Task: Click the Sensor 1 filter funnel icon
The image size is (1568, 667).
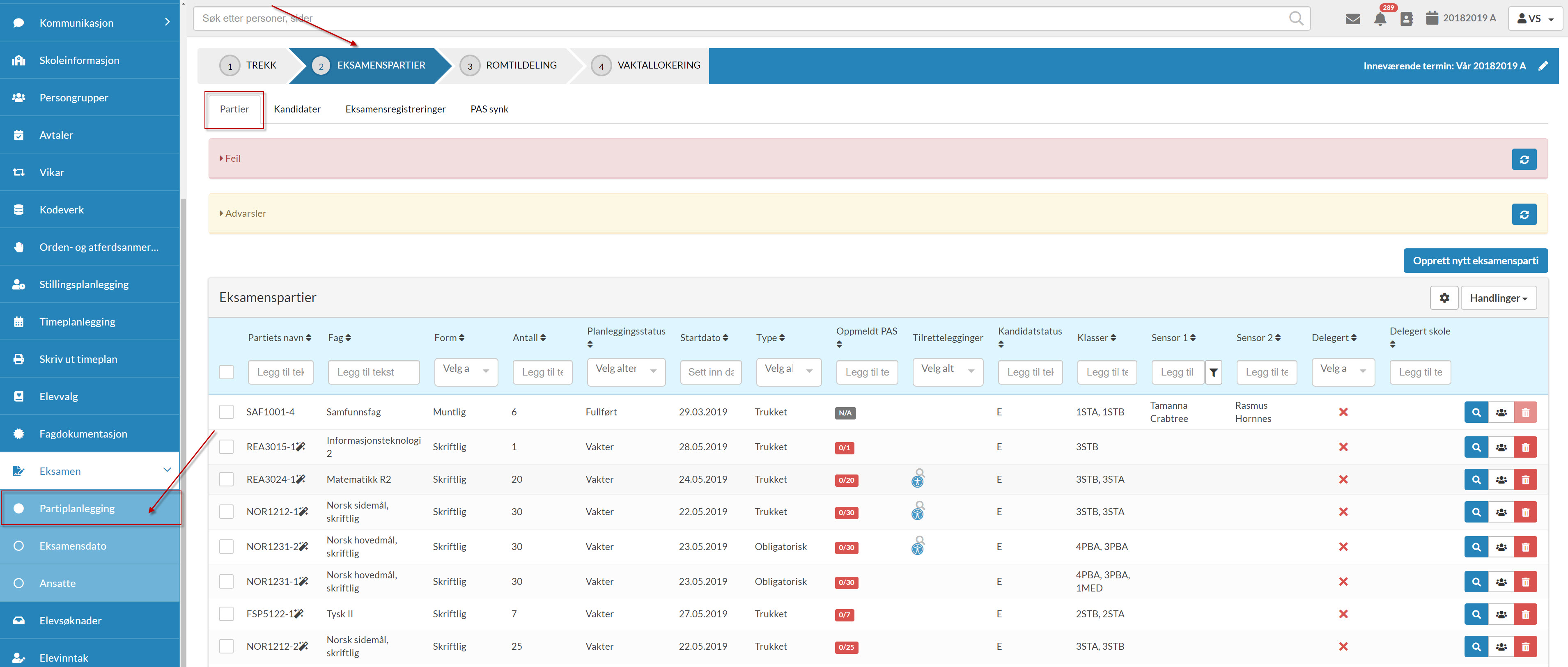Action: click(x=1213, y=372)
